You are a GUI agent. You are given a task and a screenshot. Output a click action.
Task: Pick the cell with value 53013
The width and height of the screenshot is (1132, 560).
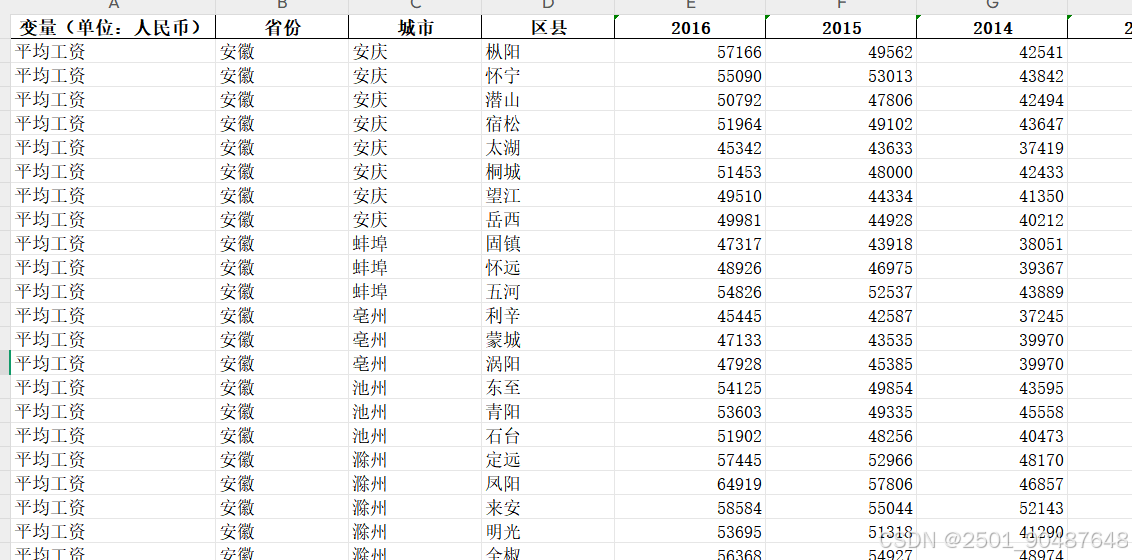click(841, 75)
